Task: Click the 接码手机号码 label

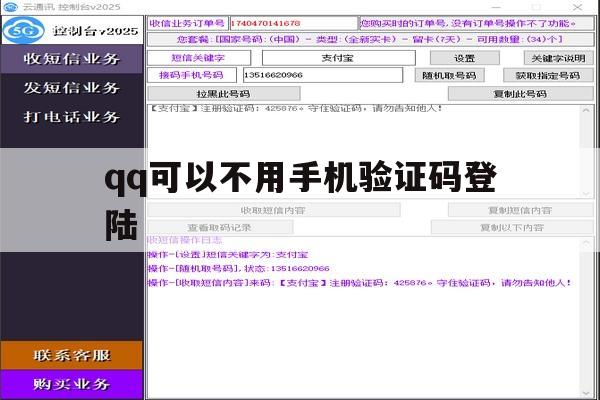Action: tap(191, 75)
